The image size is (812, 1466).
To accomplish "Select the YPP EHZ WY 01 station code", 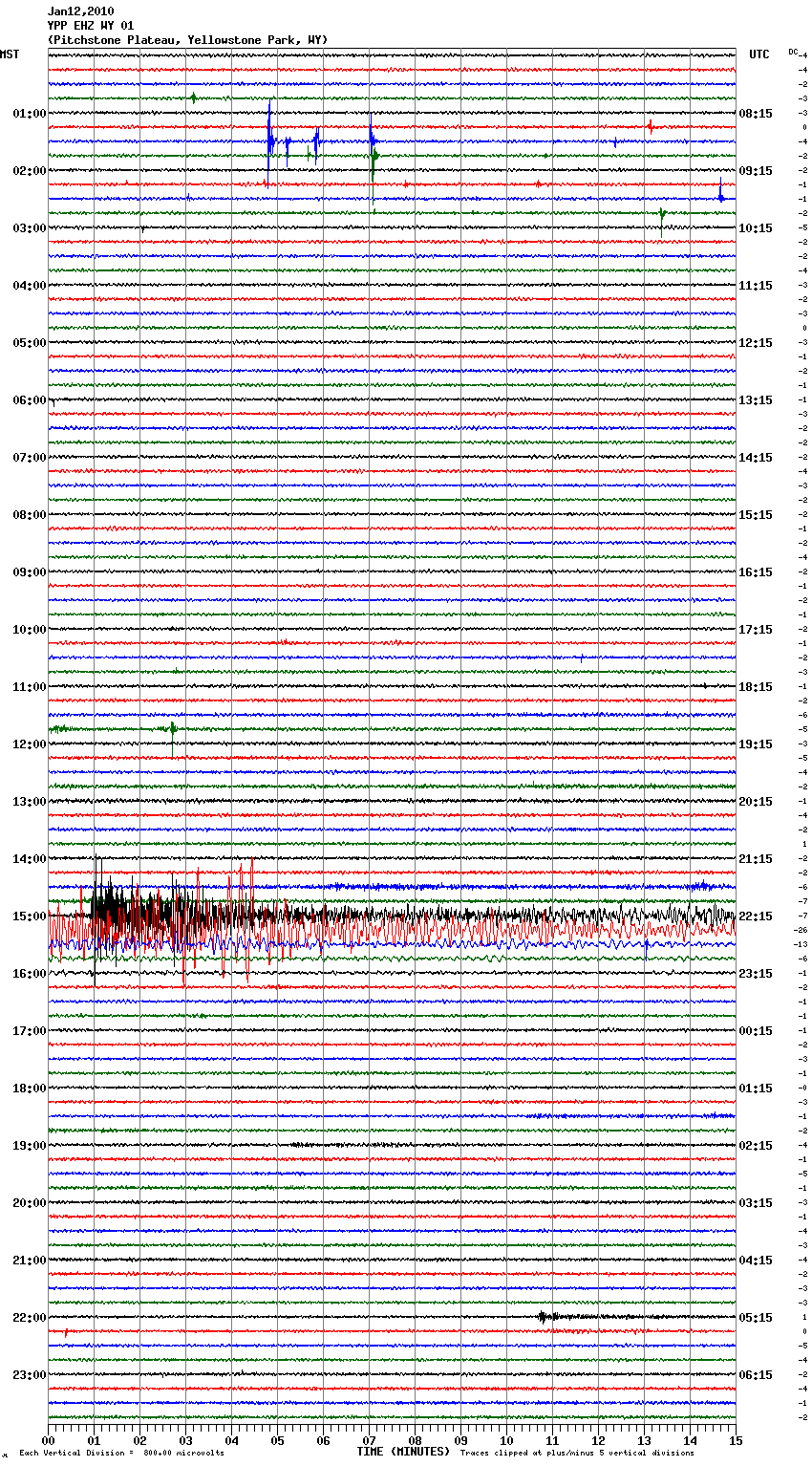I will (x=91, y=26).
